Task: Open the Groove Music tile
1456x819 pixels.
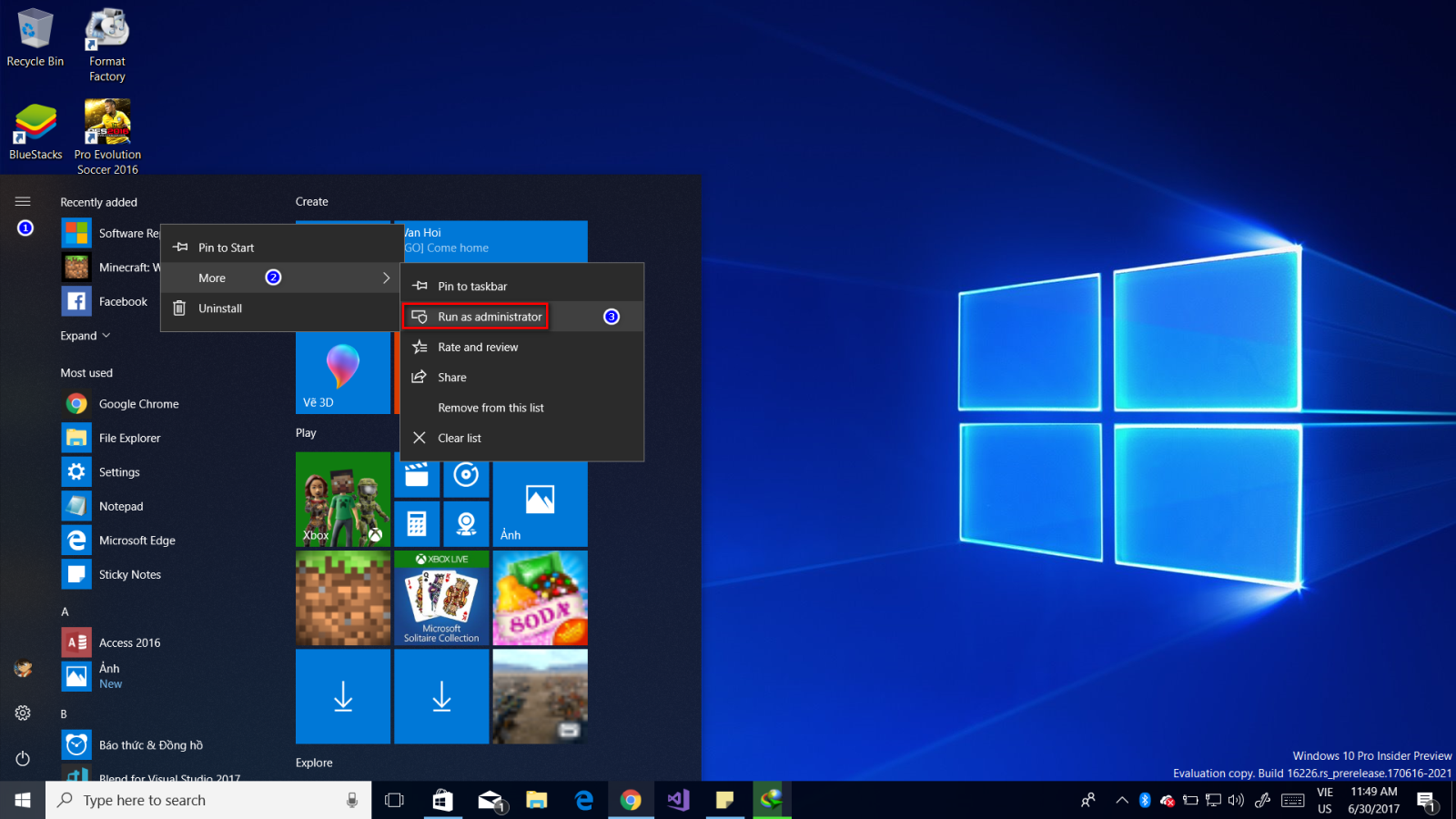Action: click(467, 477)
